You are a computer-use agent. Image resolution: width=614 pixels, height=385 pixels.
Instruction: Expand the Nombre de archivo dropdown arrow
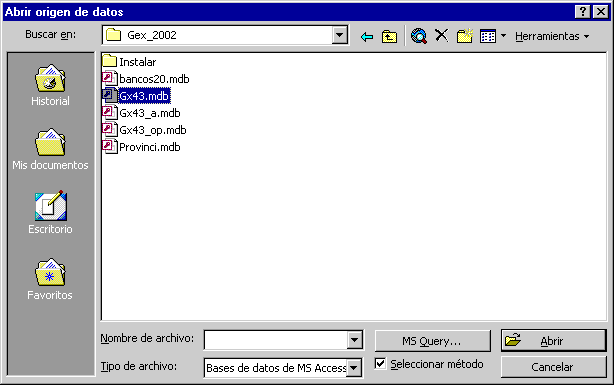coord(354,340)
